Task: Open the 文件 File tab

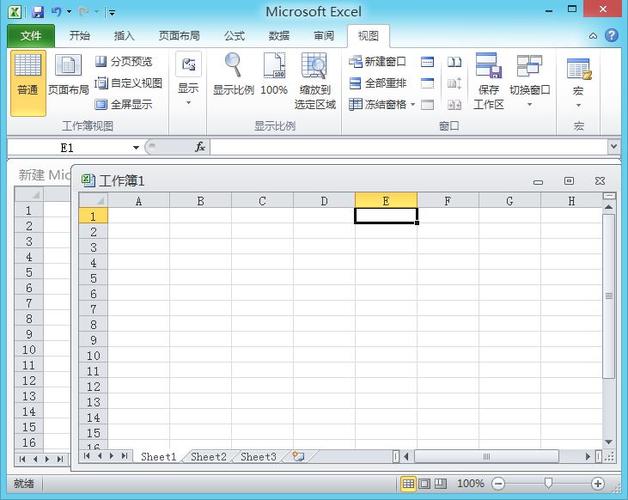Action: [x=31, y=36]
